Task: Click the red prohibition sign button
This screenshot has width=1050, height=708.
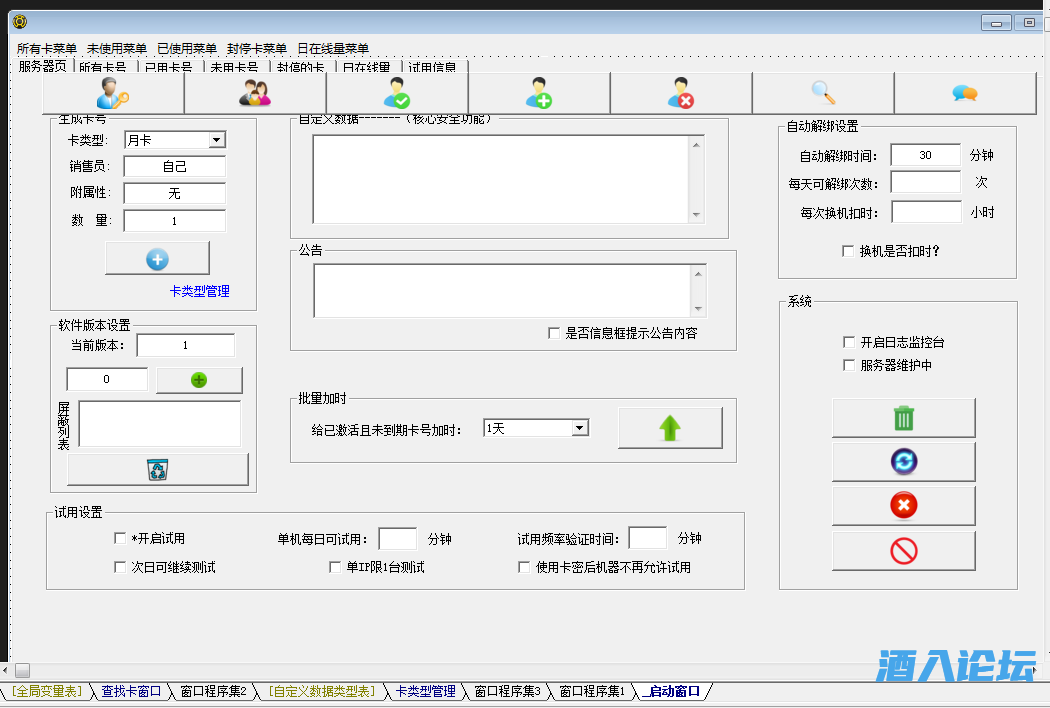Action: pos(903,551)
